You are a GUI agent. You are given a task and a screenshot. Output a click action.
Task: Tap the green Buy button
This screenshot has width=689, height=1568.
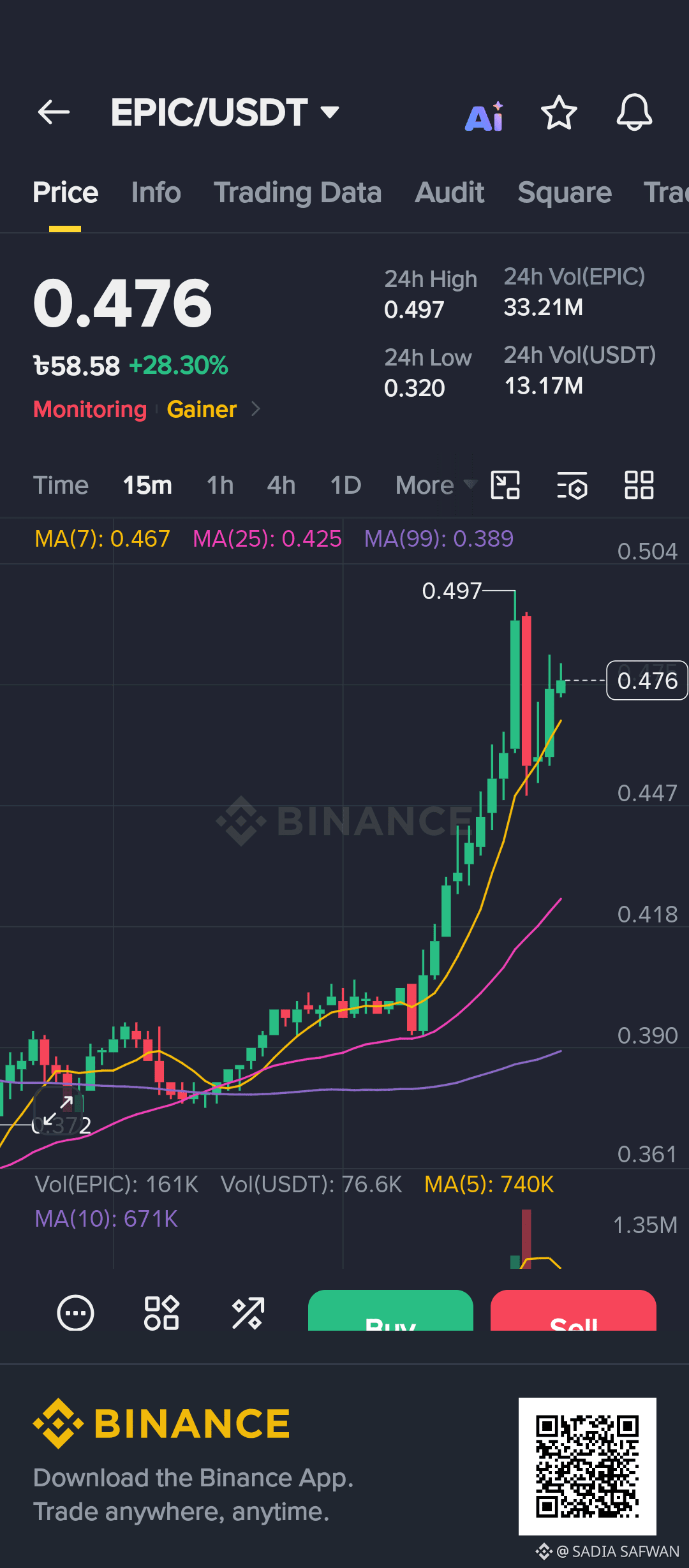coord(390,1310)
